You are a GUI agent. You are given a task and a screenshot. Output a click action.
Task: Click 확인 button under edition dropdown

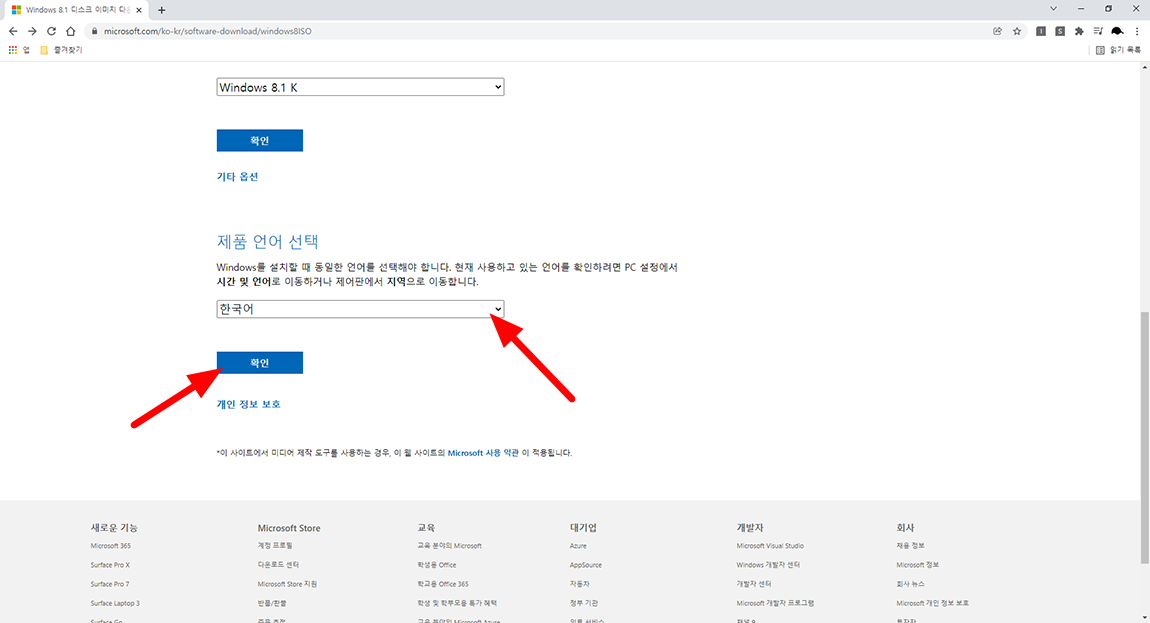click(x=260, y=140)
